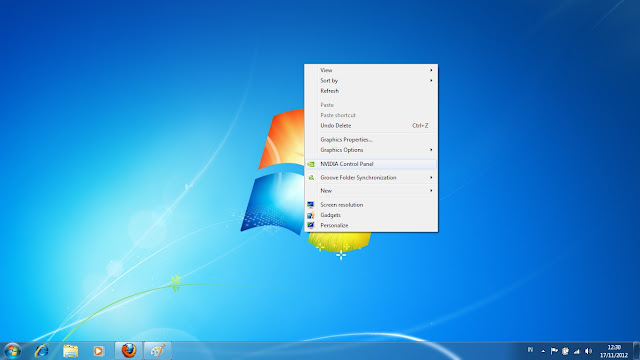Open Screen resolution settings
This screenshot has height=360, width=640.
point(371,205)
